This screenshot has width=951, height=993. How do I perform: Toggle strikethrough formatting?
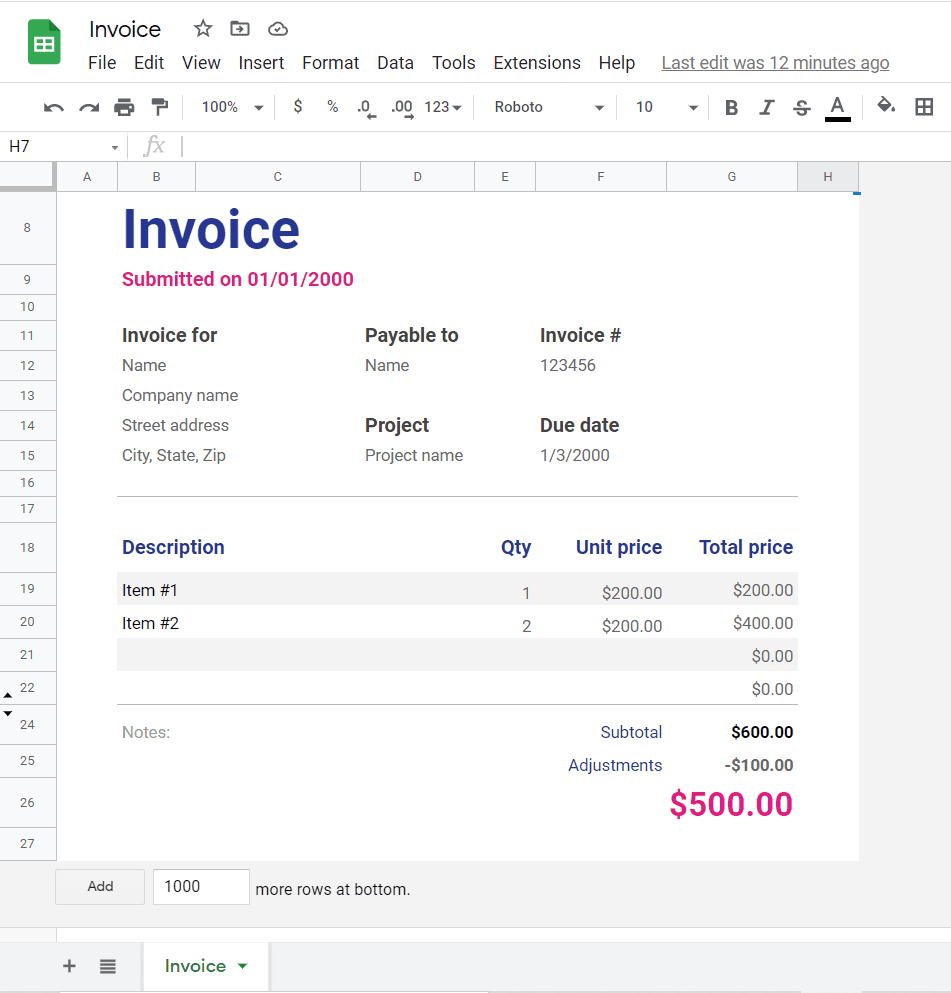coord(802,107)
